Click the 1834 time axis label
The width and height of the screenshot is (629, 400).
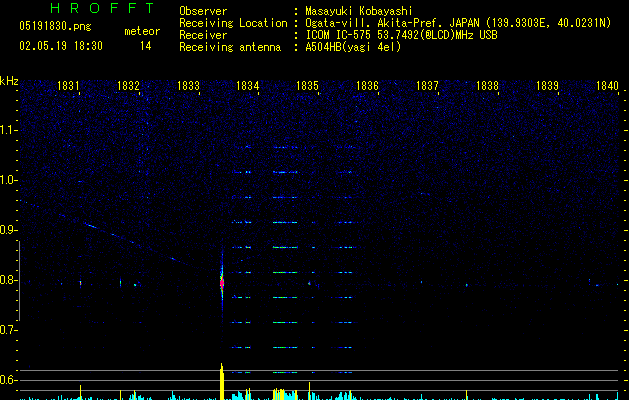tap(248, 86)
